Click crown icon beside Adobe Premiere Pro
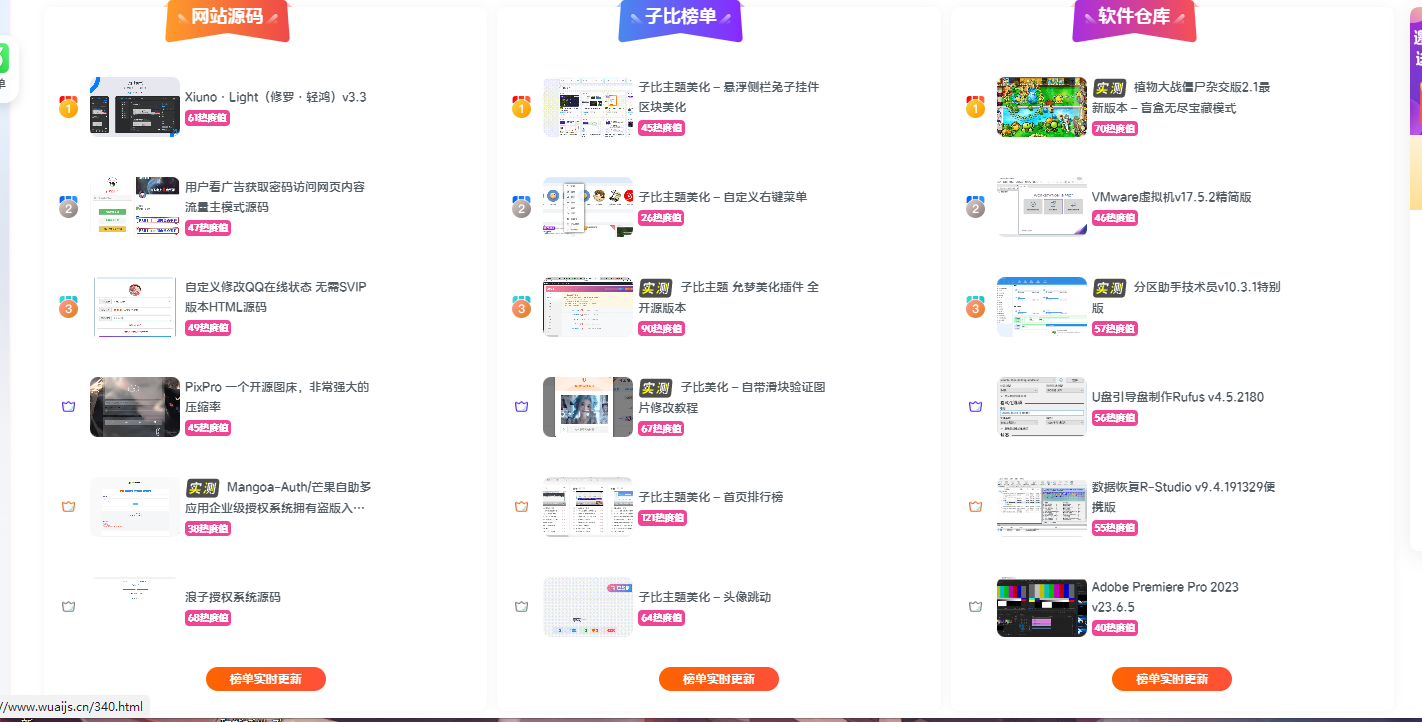Viewport: 1422px width, 722px height. point(975,606)
